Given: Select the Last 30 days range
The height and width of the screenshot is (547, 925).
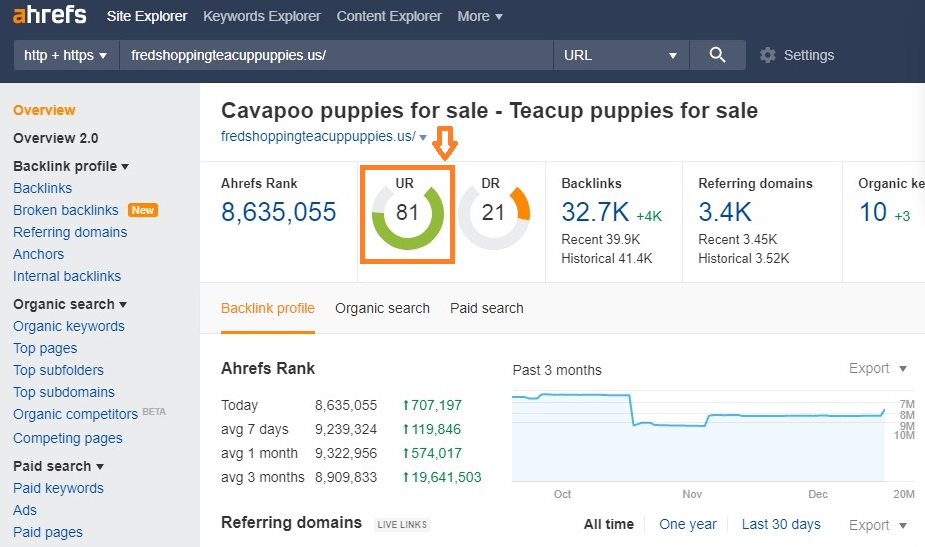Looking at the screenshot, I should tap(781, 524).
